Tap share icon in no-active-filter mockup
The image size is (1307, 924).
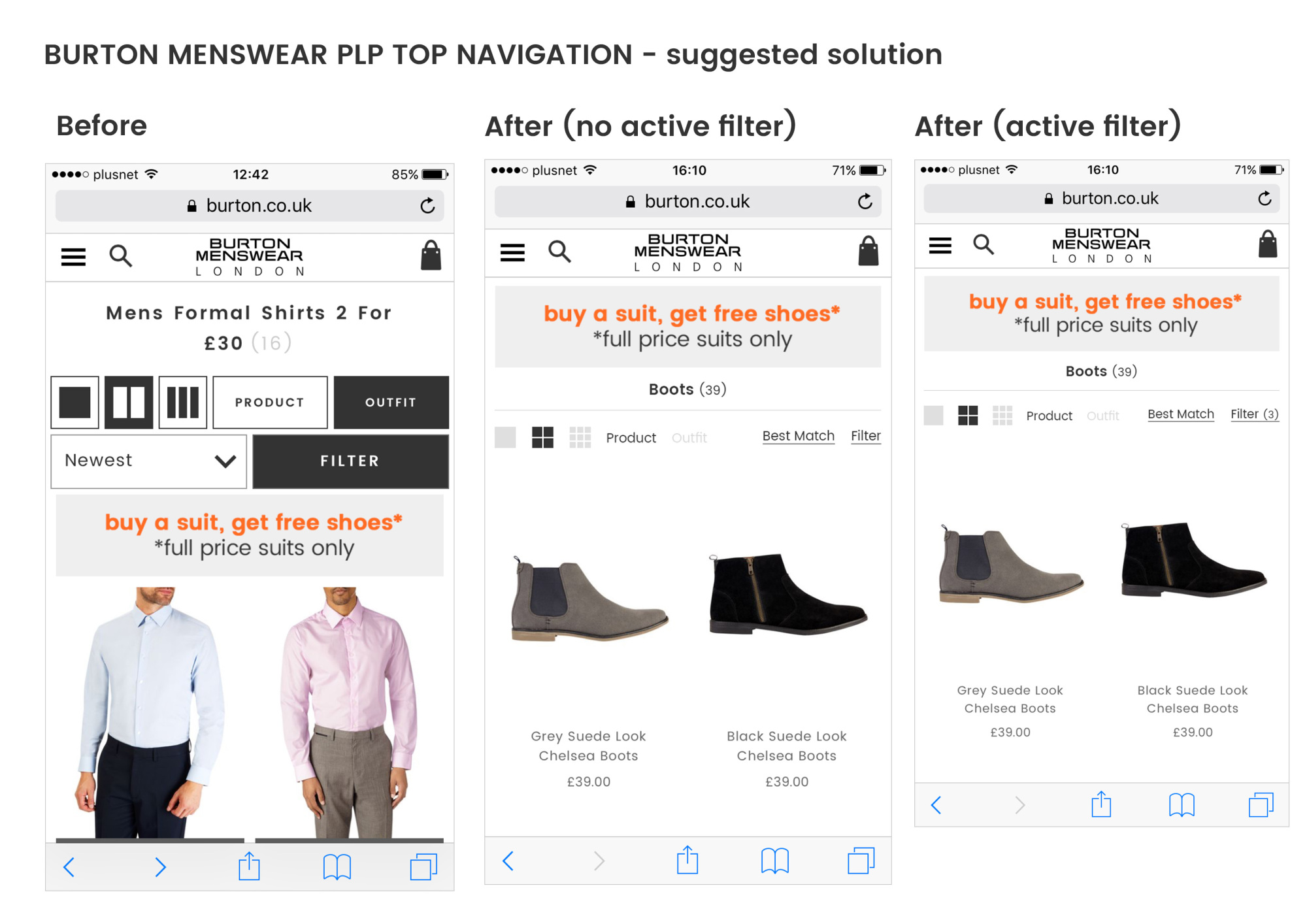pyautogui.click(x=687, y=859)
